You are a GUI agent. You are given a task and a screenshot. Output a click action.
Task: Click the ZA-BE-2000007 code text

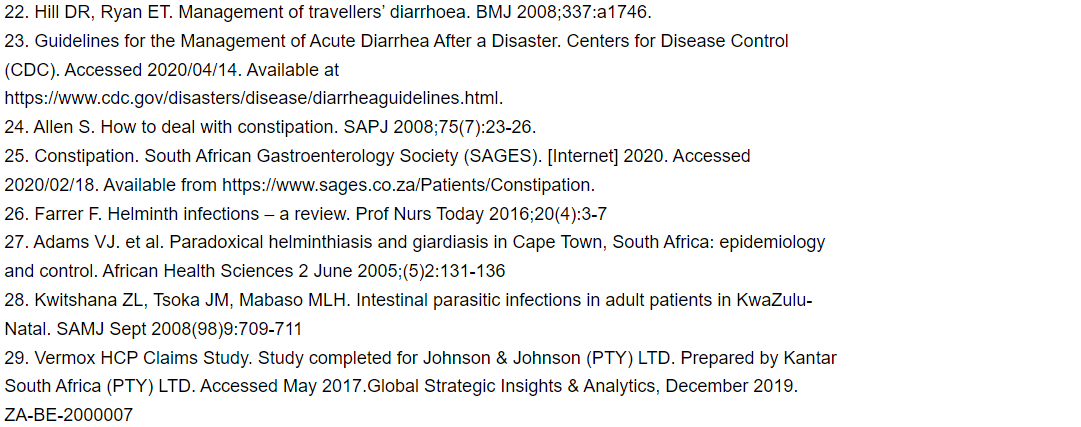pyautogui.click(x=68, y=416)
